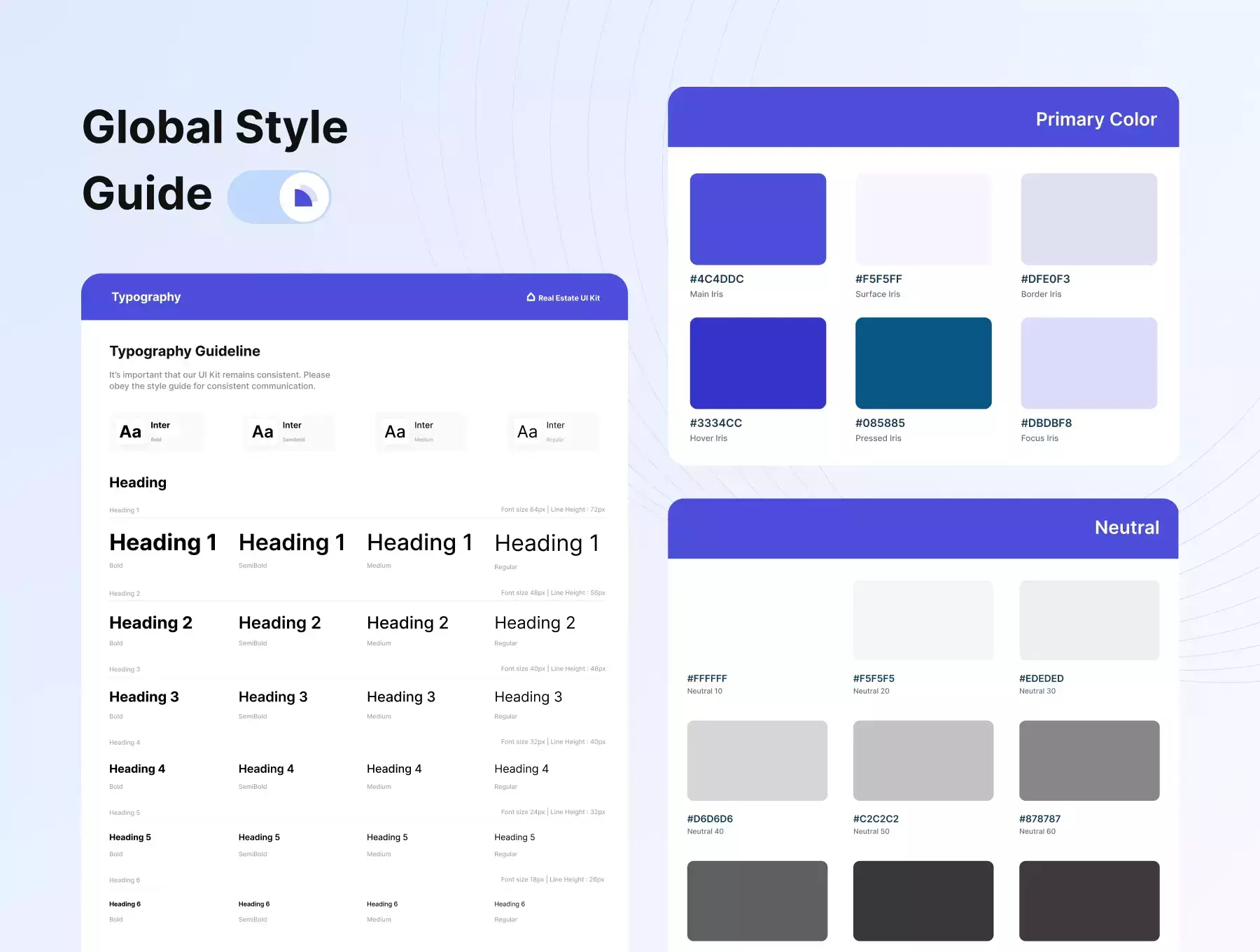
Task: Toggle the switch next to Guide title
Action: point(279,197)
